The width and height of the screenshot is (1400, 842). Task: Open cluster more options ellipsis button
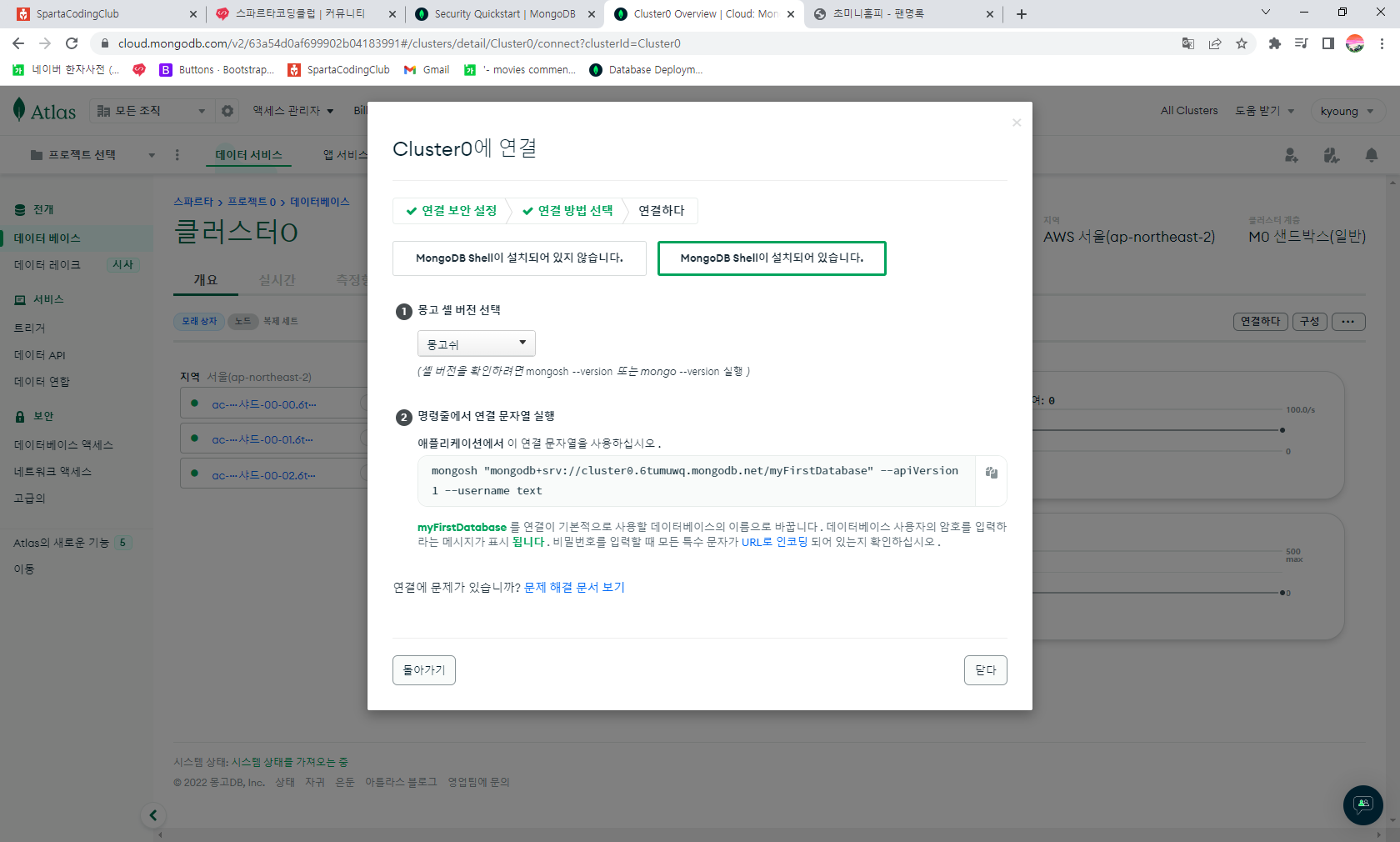pyautogui.click(x=1348, y=322)
